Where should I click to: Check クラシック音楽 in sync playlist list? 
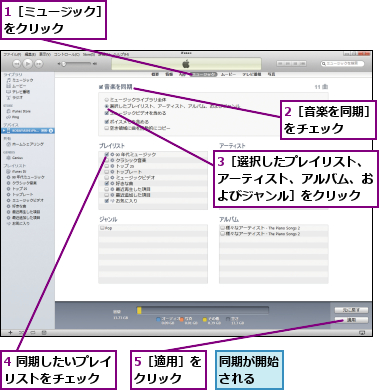pyautogui.click(x=107, y=160)
